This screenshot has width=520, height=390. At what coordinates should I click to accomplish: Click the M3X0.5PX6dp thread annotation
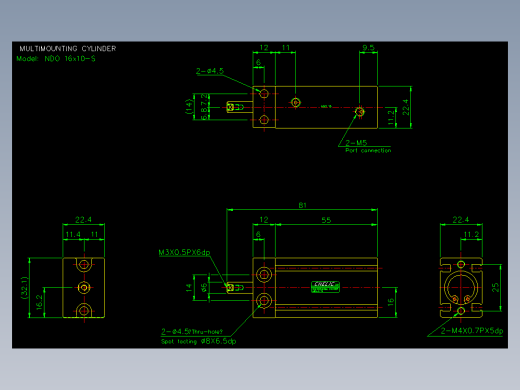click(184, 252)
